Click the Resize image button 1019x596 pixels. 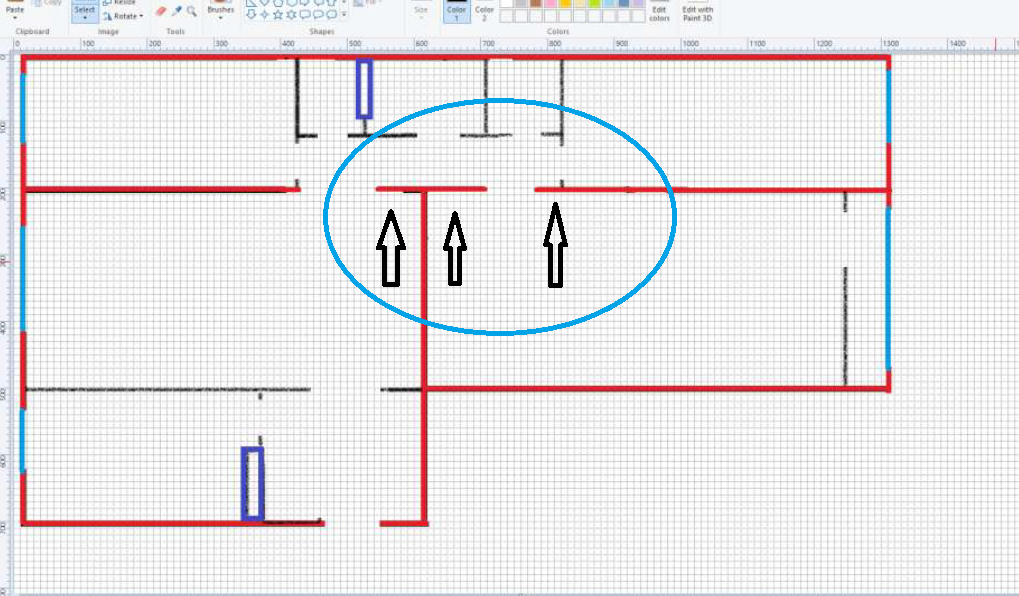point(120,3)
